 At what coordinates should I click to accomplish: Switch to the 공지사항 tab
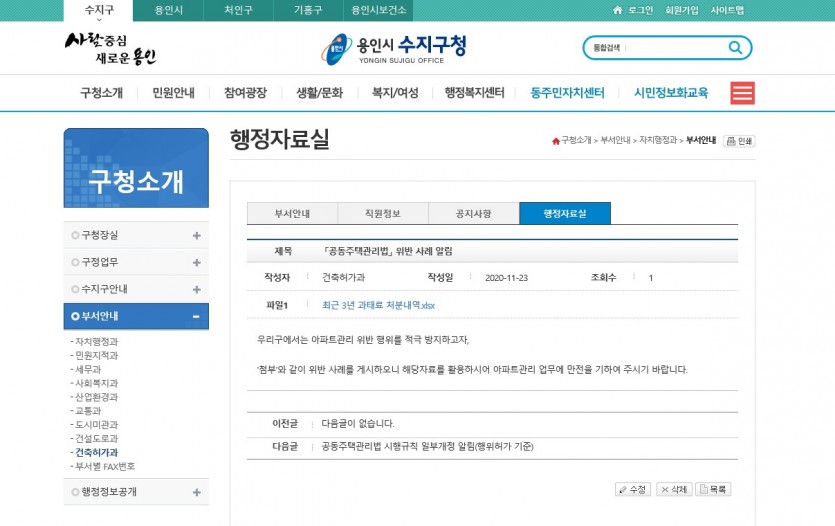(473, 213)
